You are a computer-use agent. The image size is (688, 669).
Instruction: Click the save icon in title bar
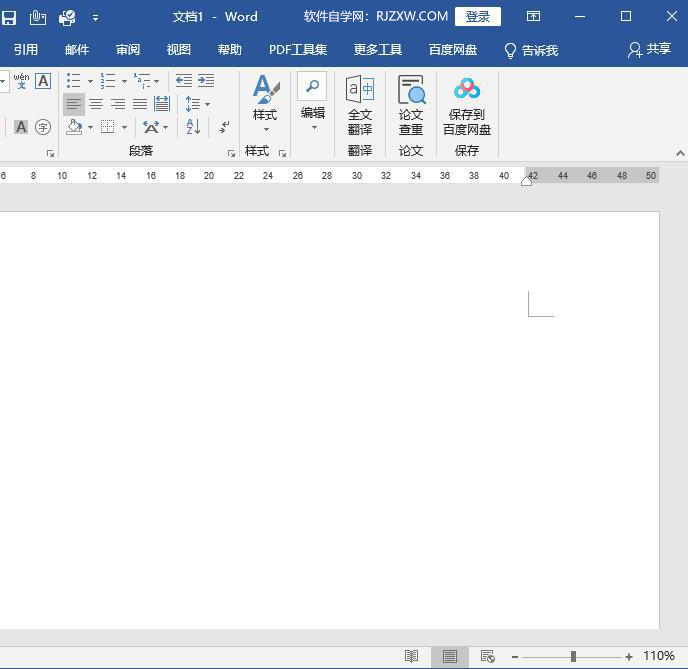coord(9,17)
